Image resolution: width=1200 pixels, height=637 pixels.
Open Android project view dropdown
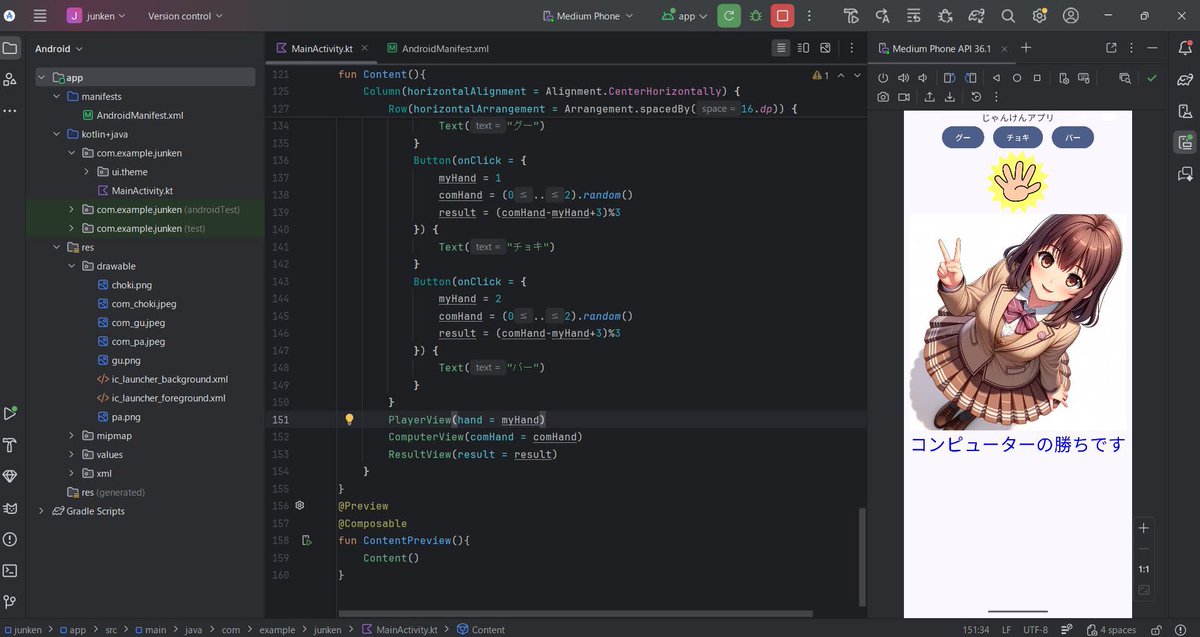pos(58,49)
